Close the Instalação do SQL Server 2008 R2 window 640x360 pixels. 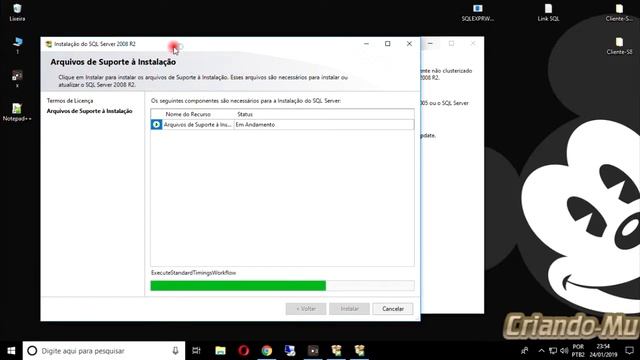pyautogui.click(x=409, y=44)
